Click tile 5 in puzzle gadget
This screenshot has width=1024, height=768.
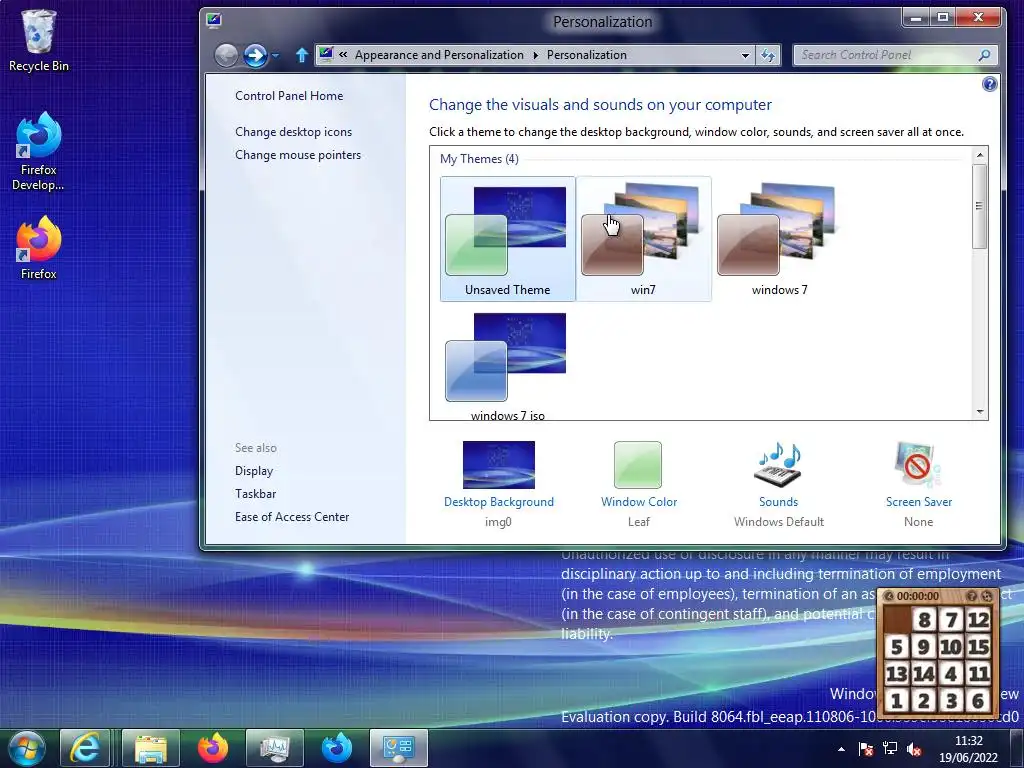click(897, 647)
